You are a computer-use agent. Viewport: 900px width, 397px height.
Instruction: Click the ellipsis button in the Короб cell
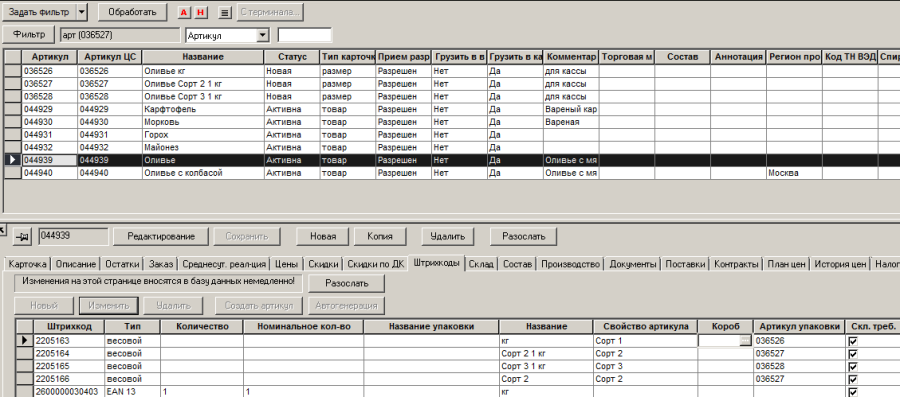745,341
